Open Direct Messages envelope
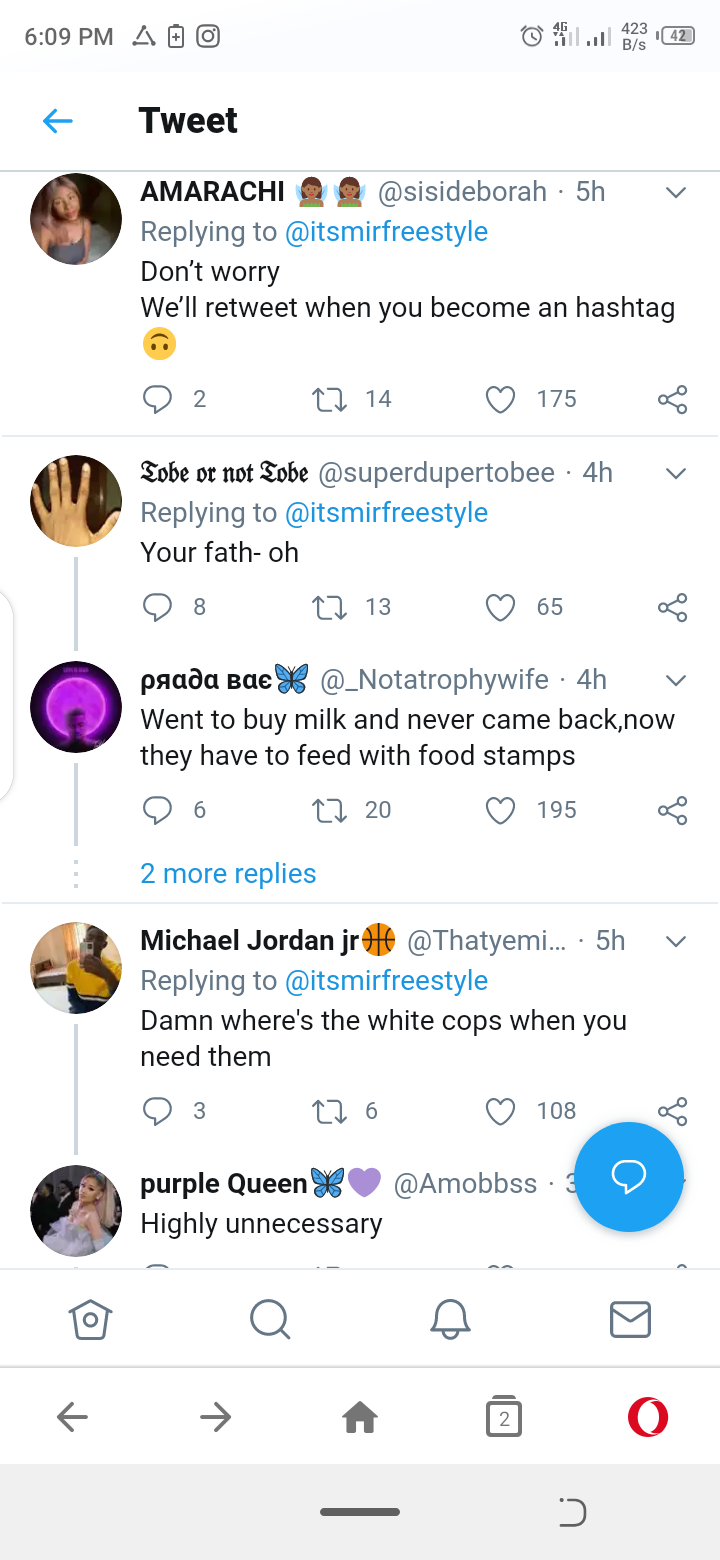 [630, 1319]
